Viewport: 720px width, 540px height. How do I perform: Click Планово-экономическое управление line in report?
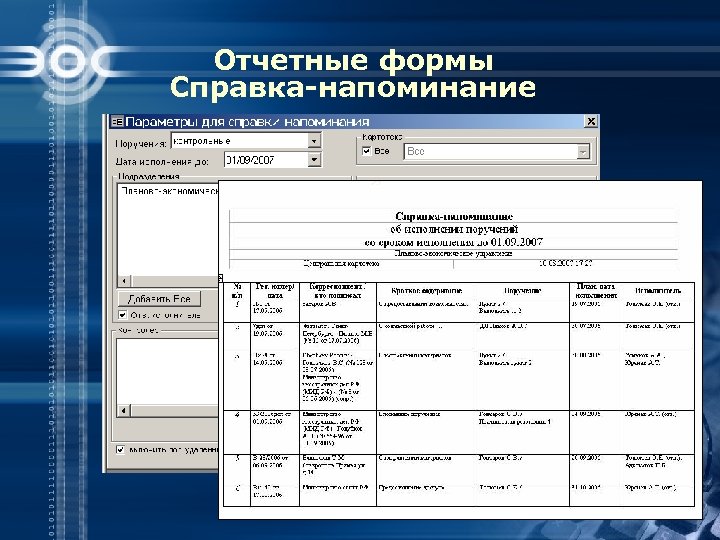click(x=454, y=253)
